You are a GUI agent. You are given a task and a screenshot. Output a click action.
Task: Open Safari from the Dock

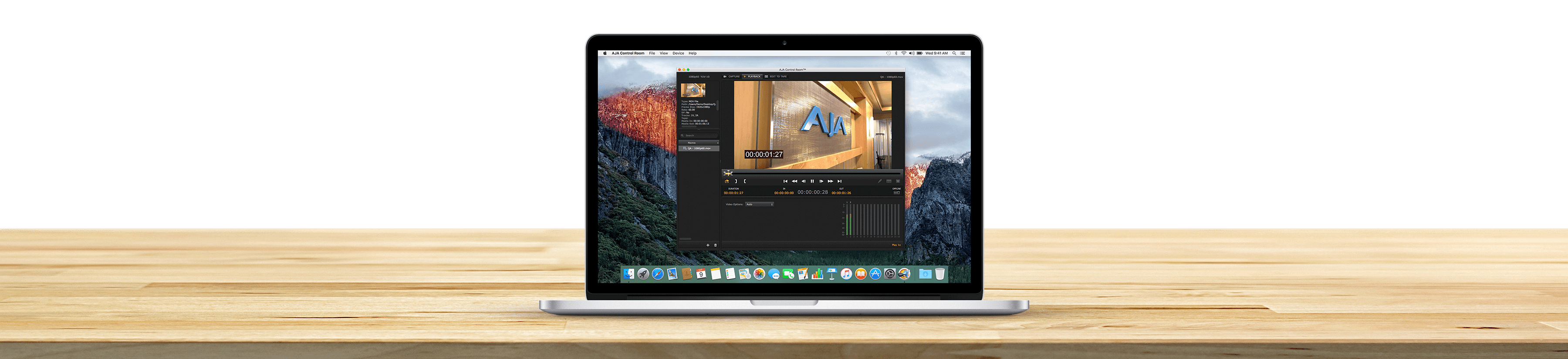tap(658, 274)
